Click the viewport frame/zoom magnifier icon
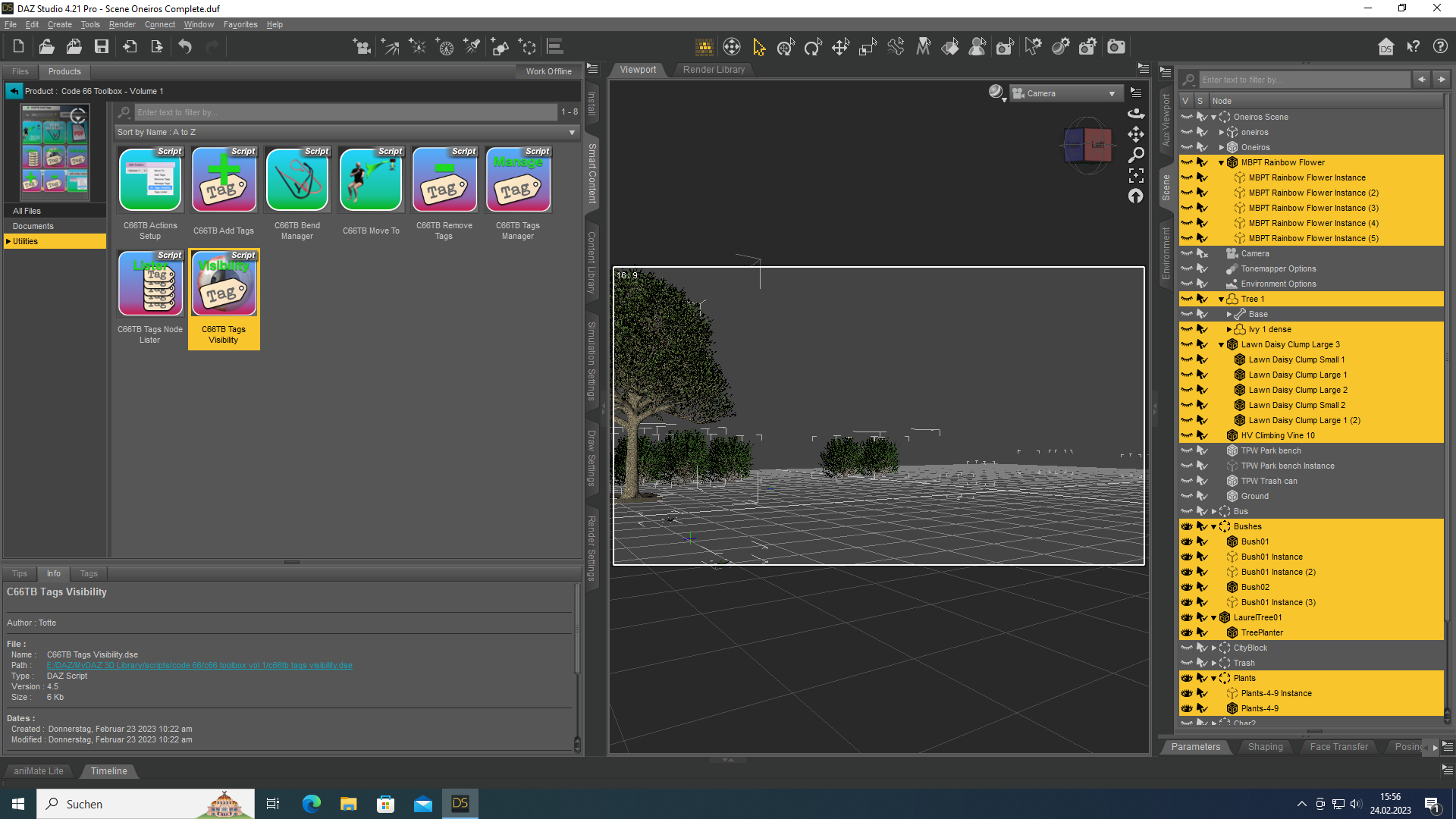This screenshot has width=1456, height=819. 1135,155
